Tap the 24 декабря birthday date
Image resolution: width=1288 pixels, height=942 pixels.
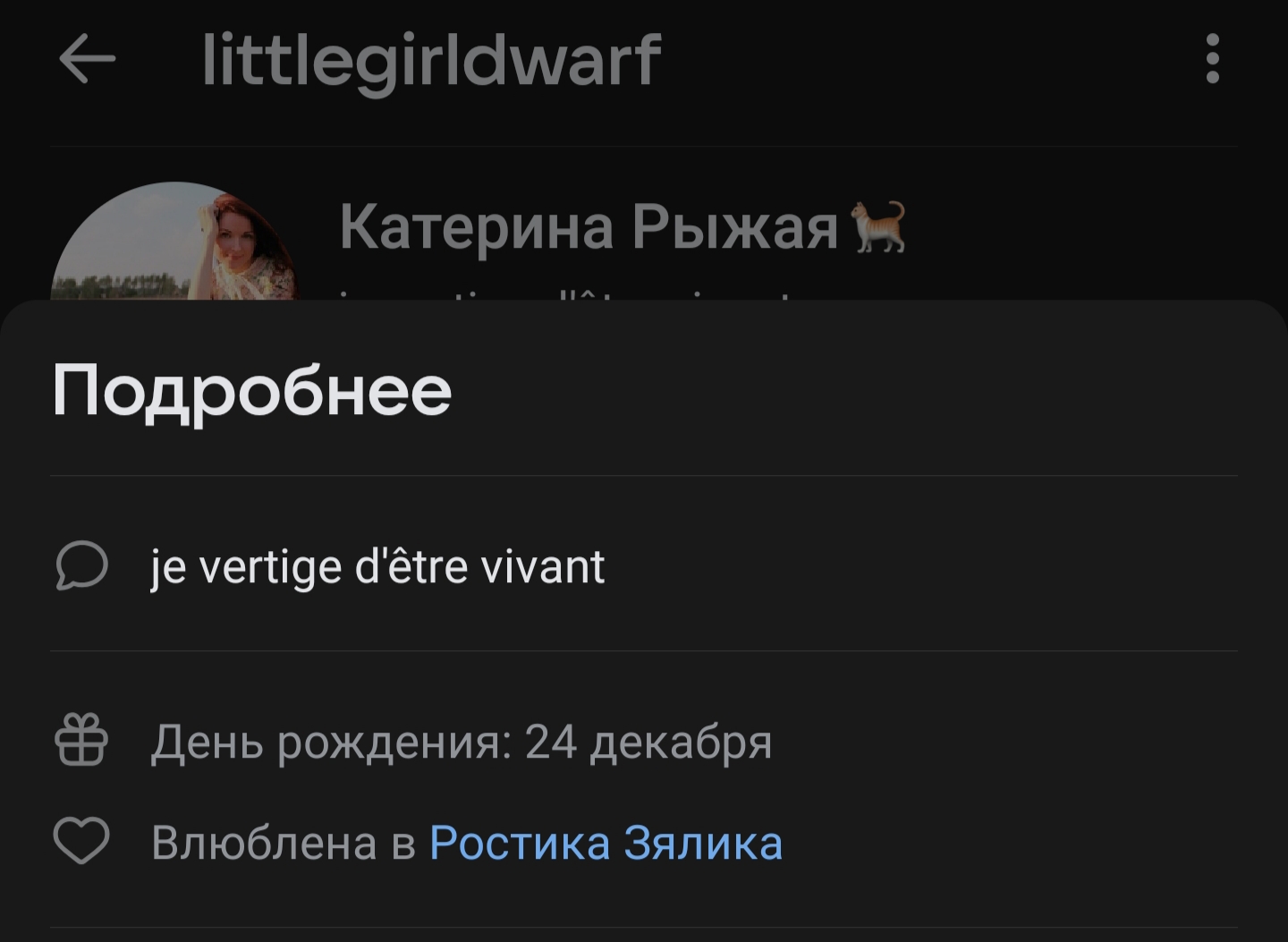point(648,743)
